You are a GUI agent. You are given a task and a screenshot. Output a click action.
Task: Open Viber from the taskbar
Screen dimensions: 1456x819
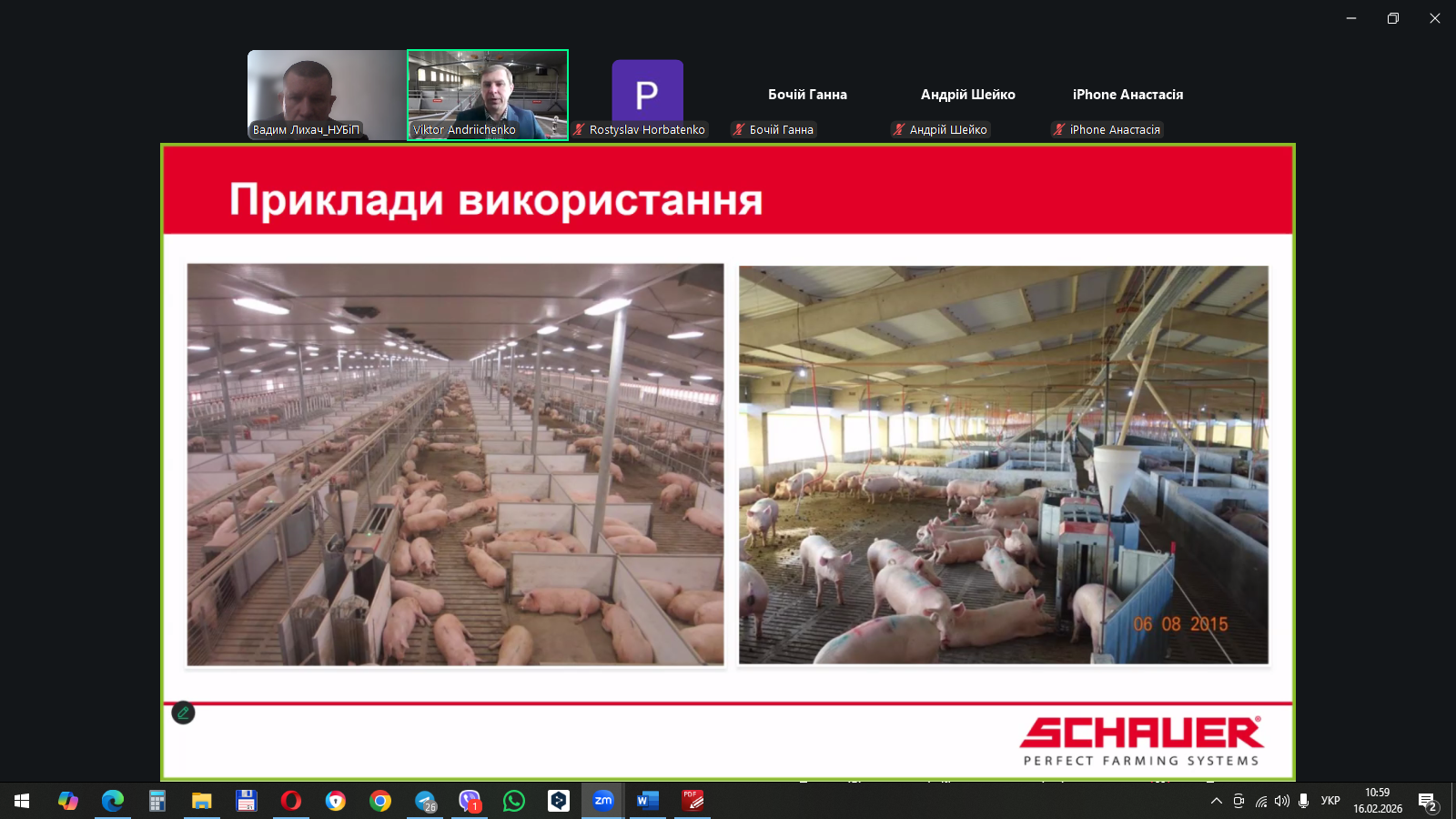point(470,801)
